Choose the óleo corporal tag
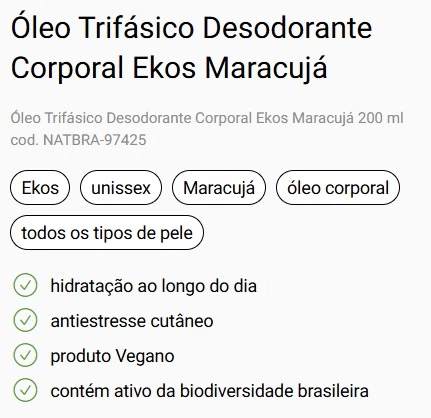This screenshot has height=418, width=431. (x=338, y=188)
